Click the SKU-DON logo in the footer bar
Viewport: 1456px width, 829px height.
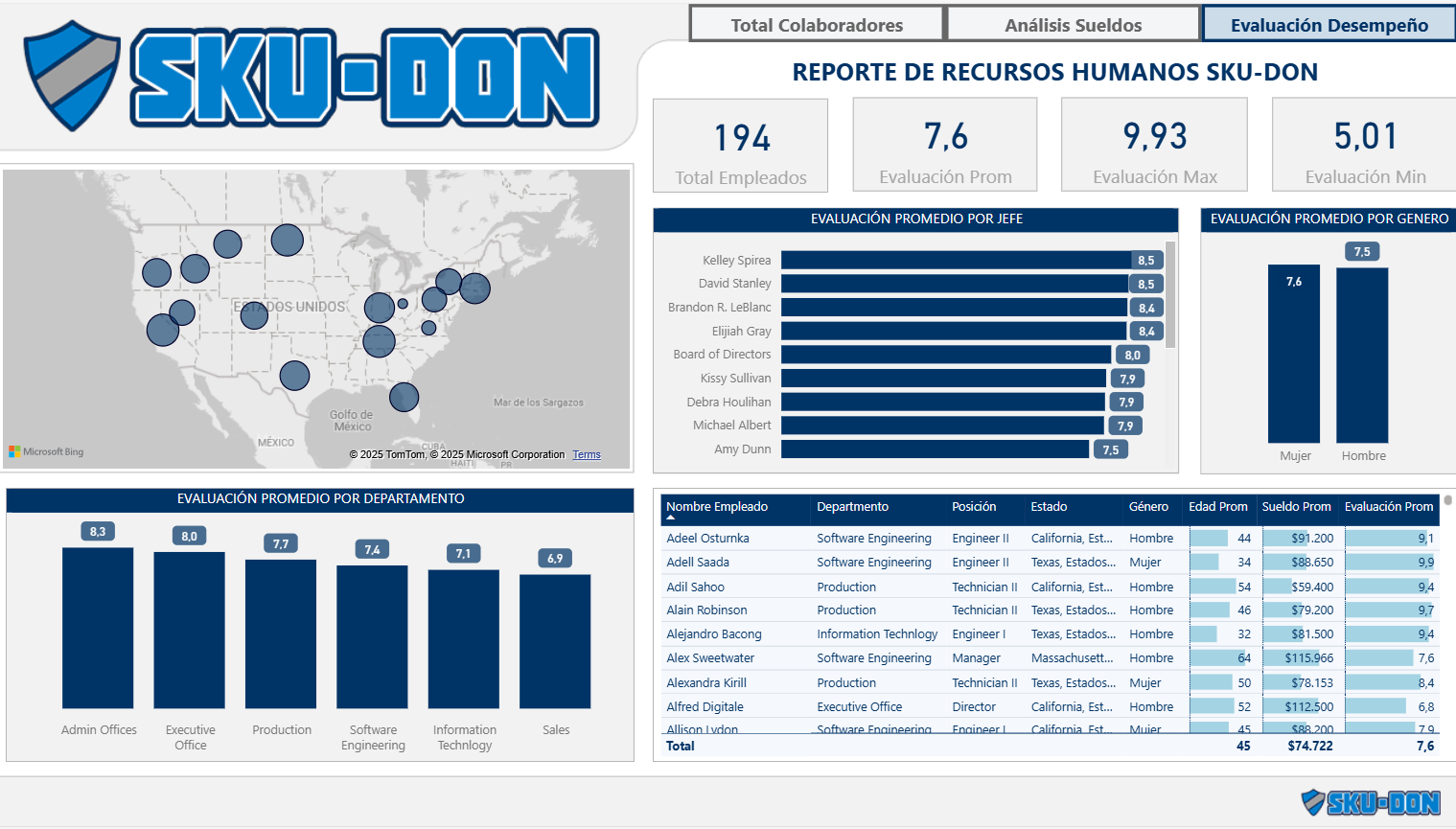point(1385,802)
